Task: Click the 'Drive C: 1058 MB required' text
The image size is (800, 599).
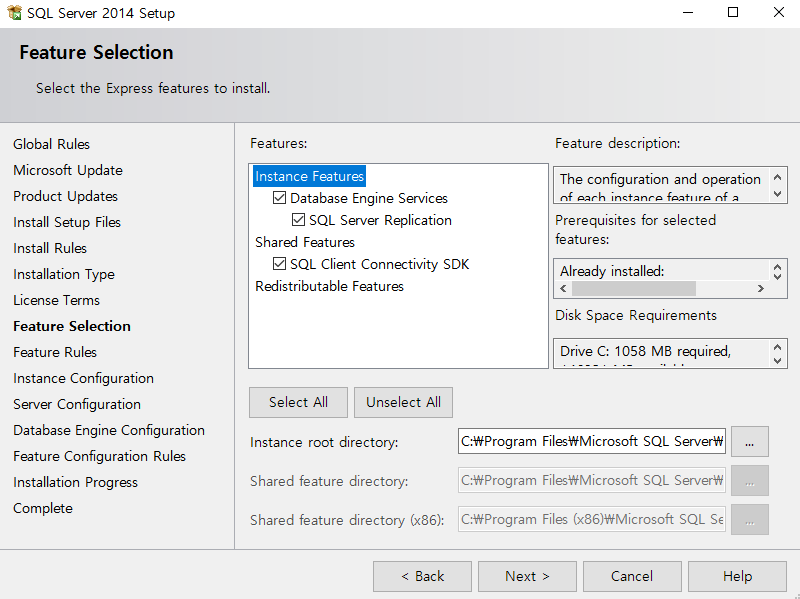Action: [x=645, y=351]
